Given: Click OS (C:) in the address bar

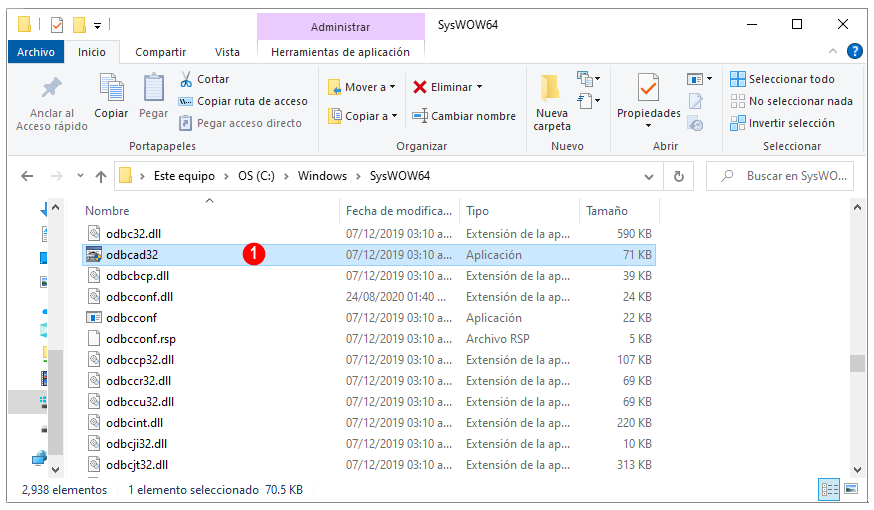Looking at the screenshot, I should coord(256,176).
